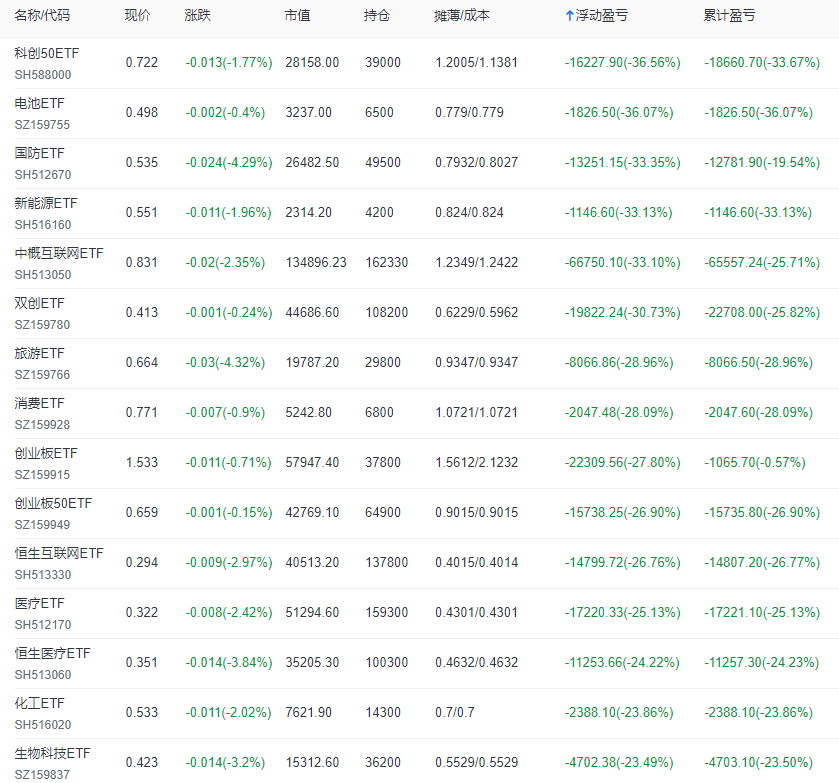Click cumulative loss -1065.70(-0.57%)
The width and height of the screenshot is (839, 783).
[754, 463]
